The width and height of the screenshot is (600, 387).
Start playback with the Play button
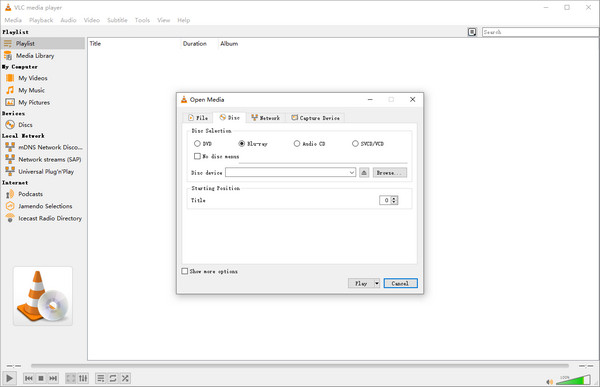(x=9, y=378)
